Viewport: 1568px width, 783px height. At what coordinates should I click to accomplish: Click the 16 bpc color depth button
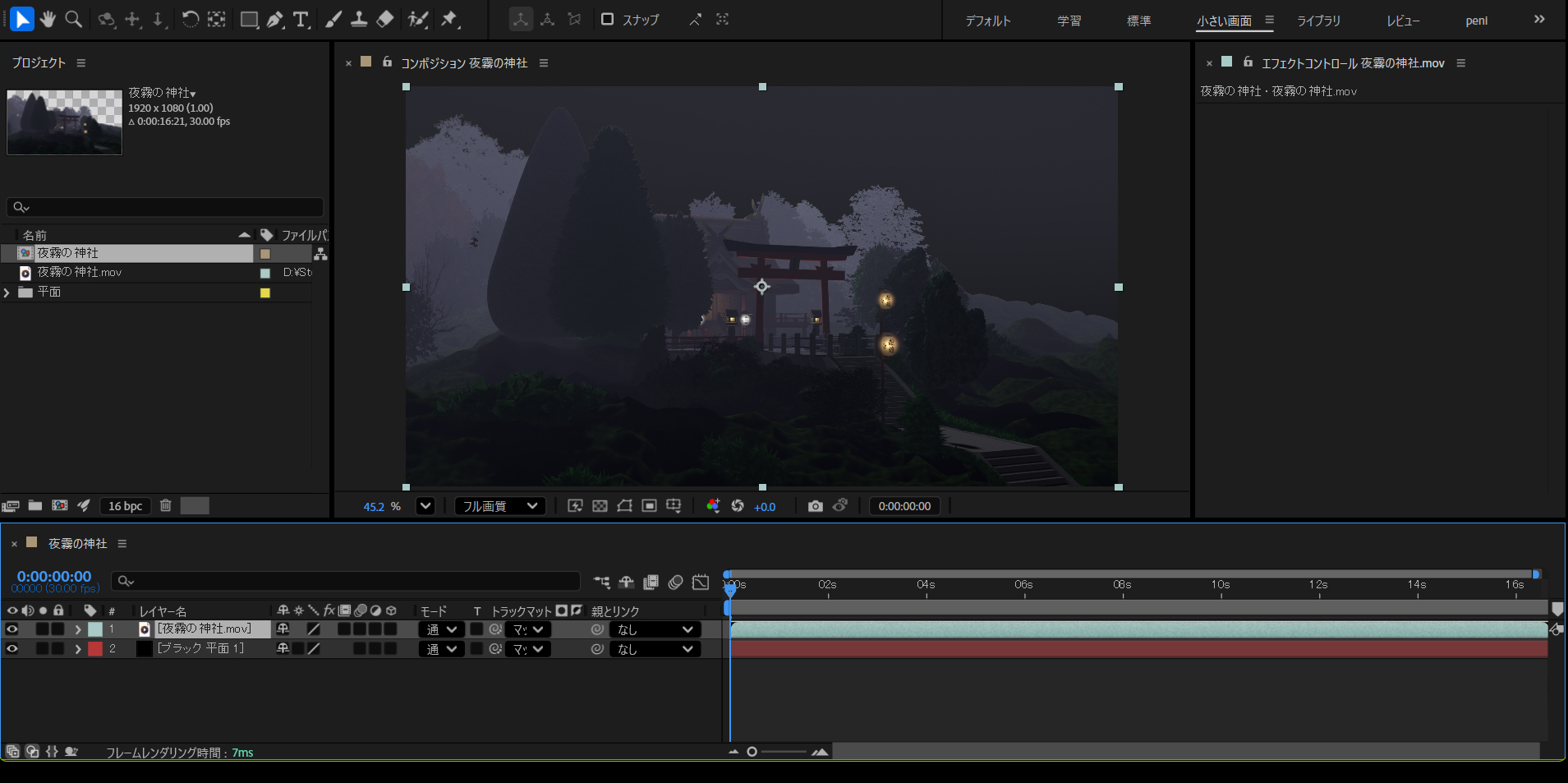click(x=125, y=506)
